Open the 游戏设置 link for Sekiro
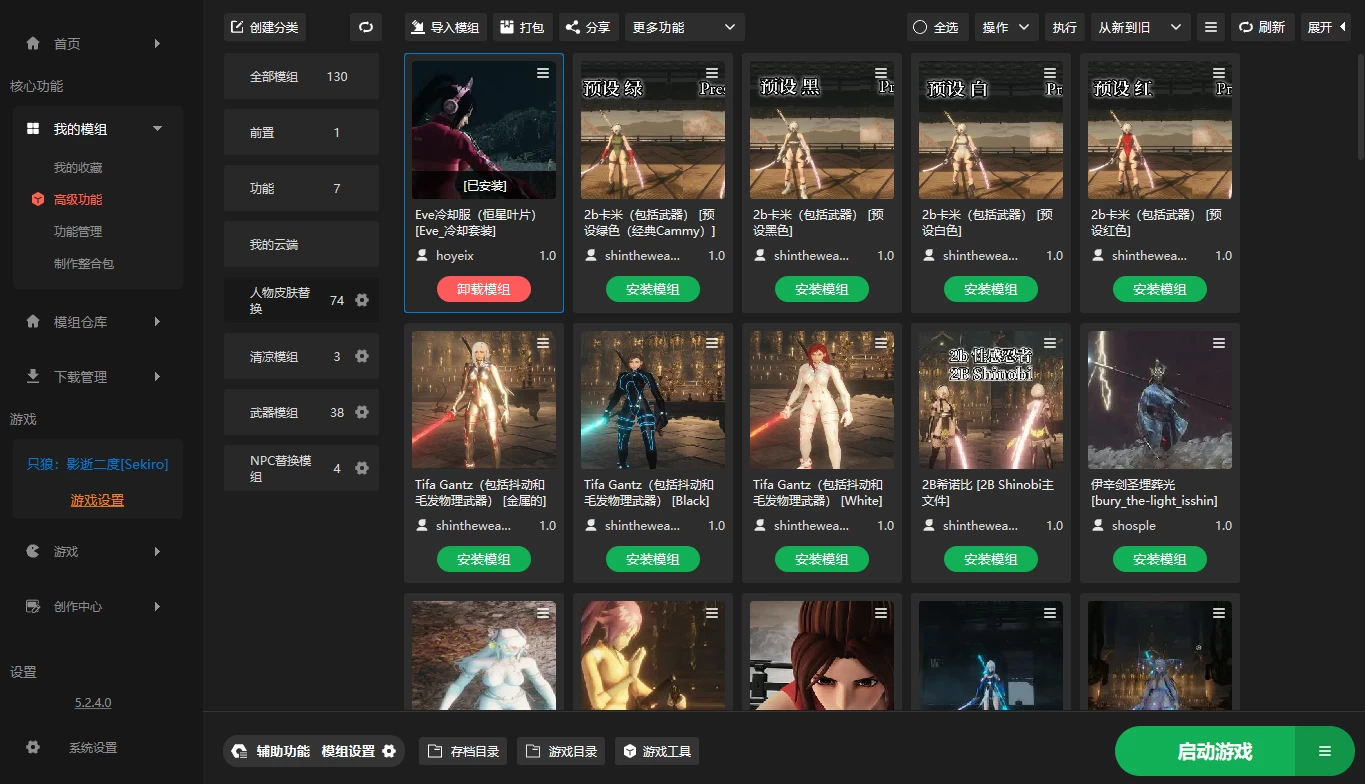Viewport: 1365px width, 784px height. 96,500
